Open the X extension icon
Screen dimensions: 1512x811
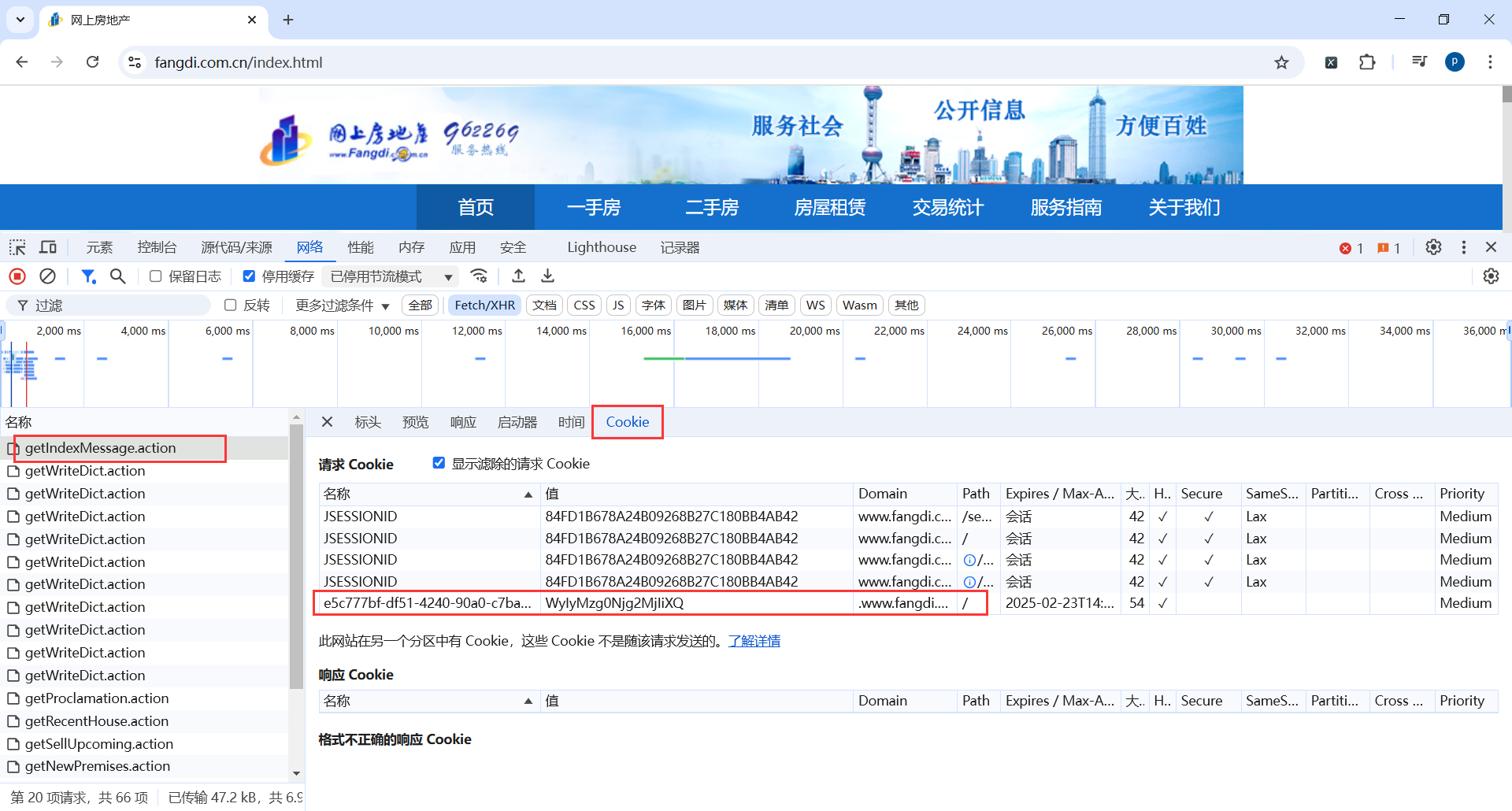click(1331, 62)
